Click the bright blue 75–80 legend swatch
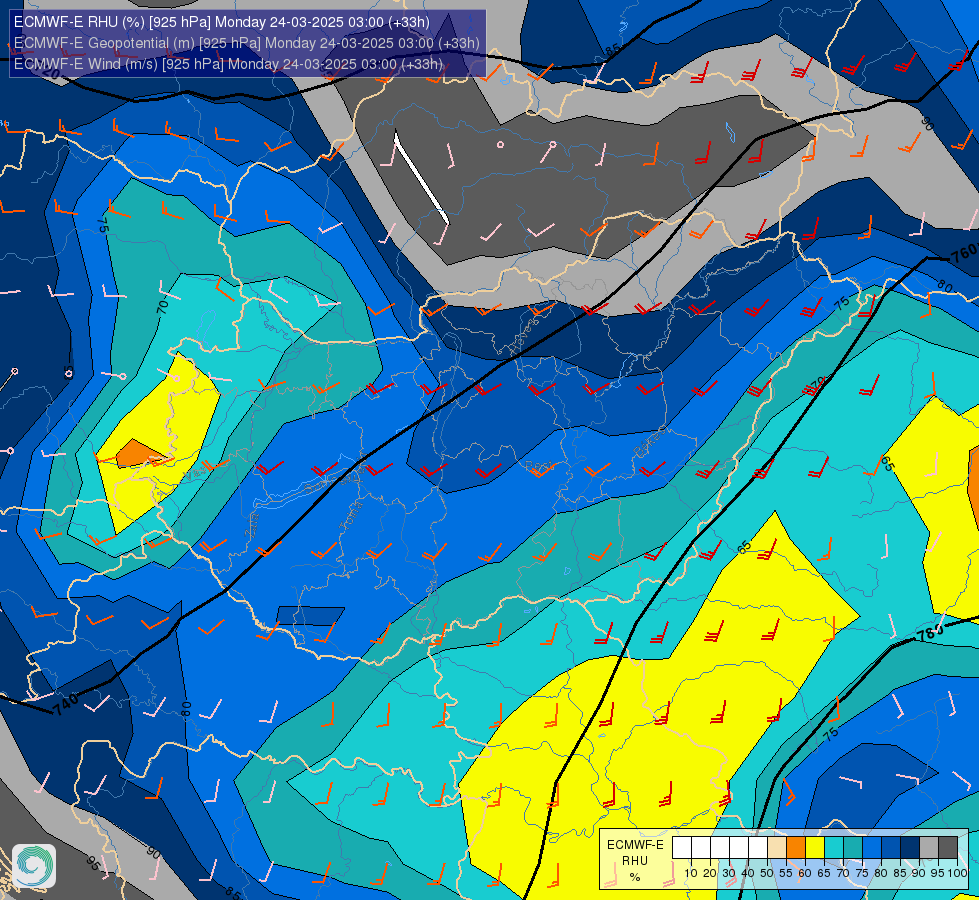This screenshot has width=979, height=900. pyautogui.click(x=872, y=847)
